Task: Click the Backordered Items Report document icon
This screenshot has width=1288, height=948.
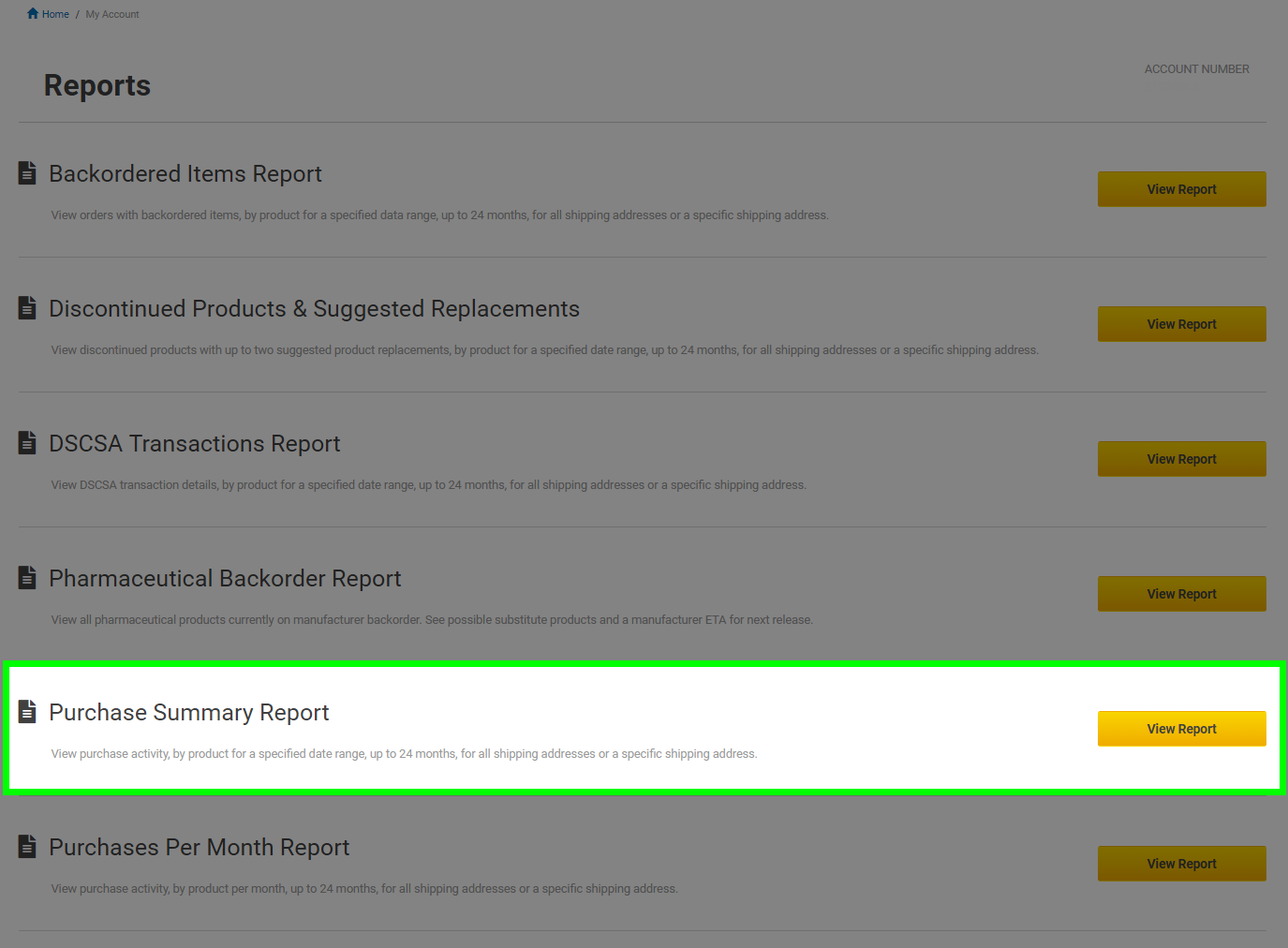Action: [x=27, y=173]
